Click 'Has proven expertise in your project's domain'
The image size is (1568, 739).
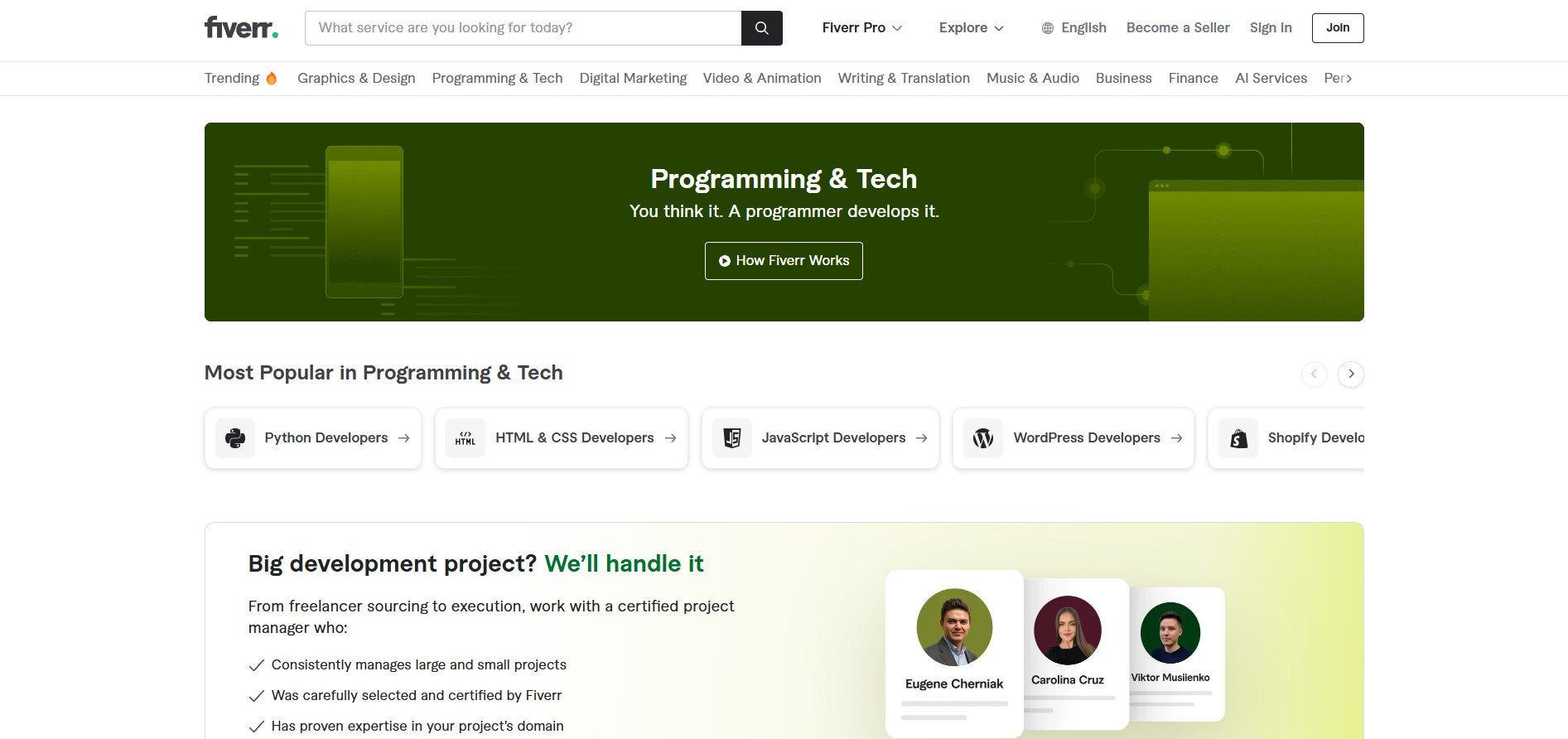(417, 726)
